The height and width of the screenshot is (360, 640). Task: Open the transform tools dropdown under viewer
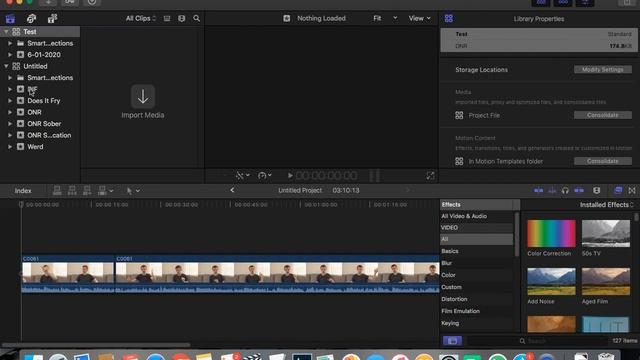[x=242, y=176]
